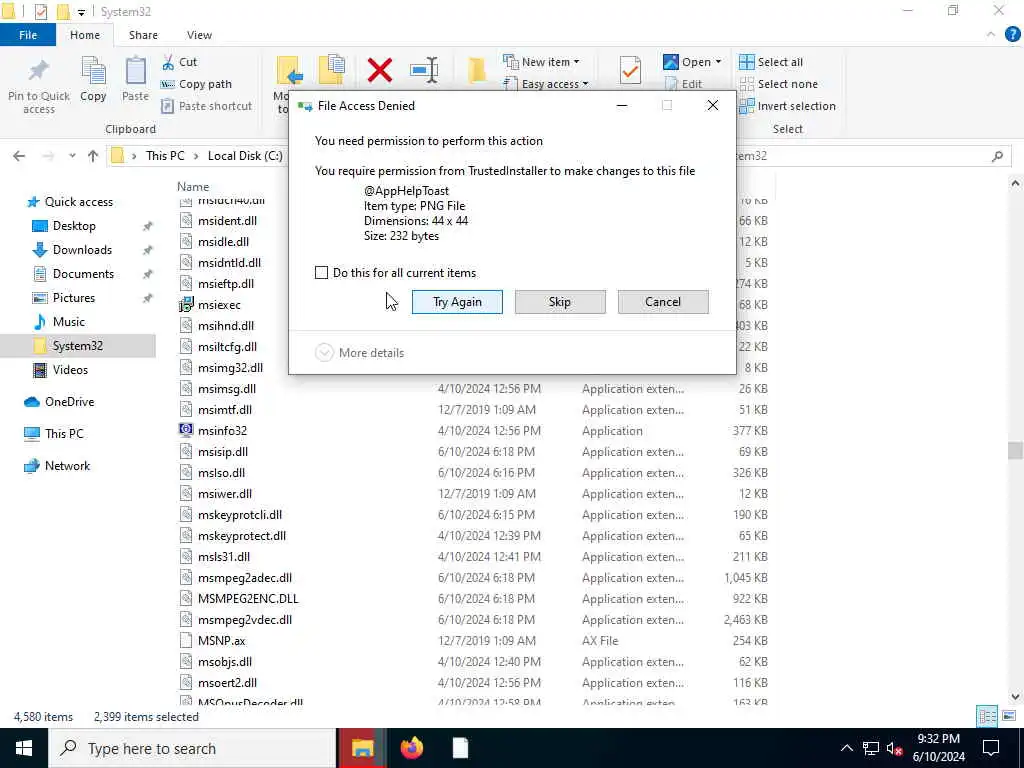Click the red Delete X icon
This screenshot has width=1024, height=768.
pos(379,71)
